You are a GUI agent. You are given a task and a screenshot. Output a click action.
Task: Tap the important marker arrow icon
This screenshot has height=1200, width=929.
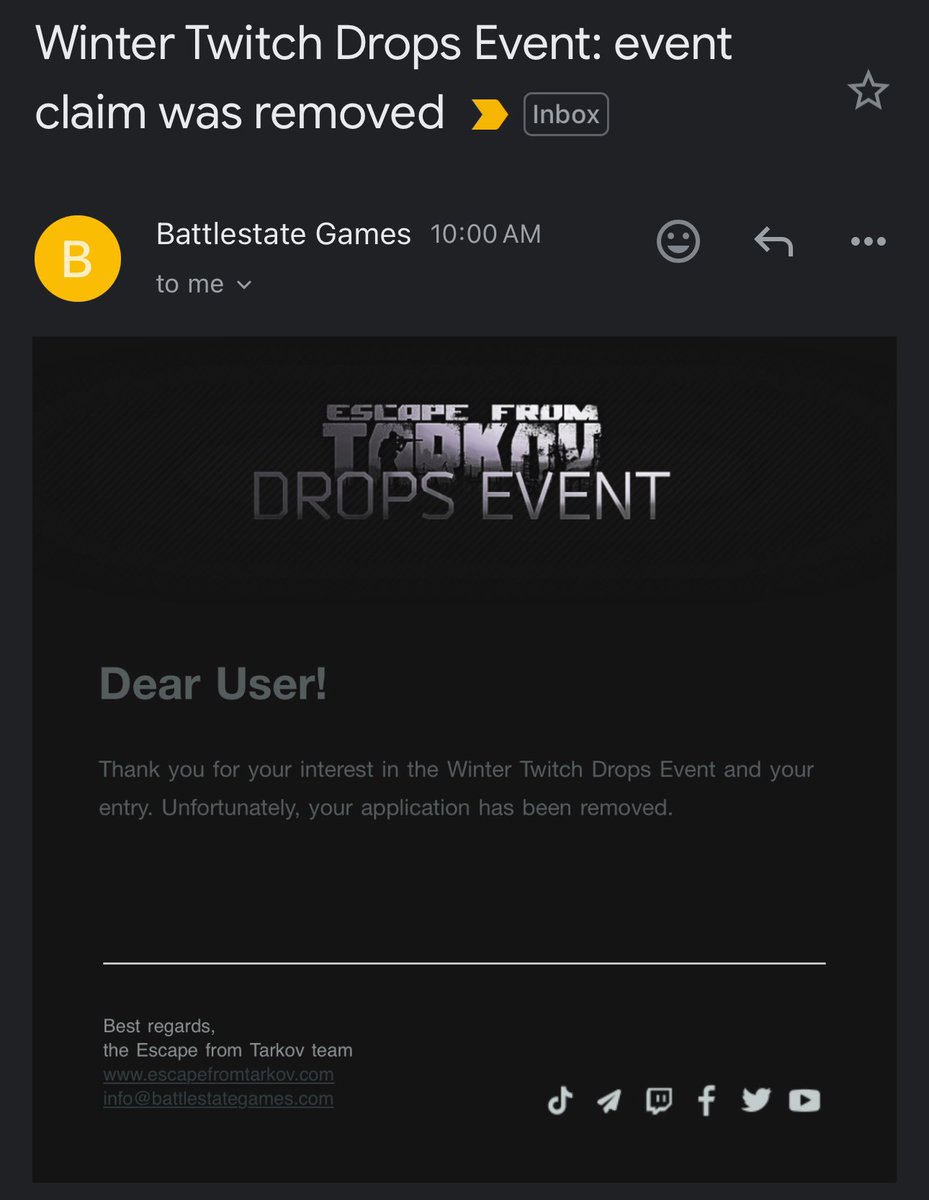click(489, 114)
